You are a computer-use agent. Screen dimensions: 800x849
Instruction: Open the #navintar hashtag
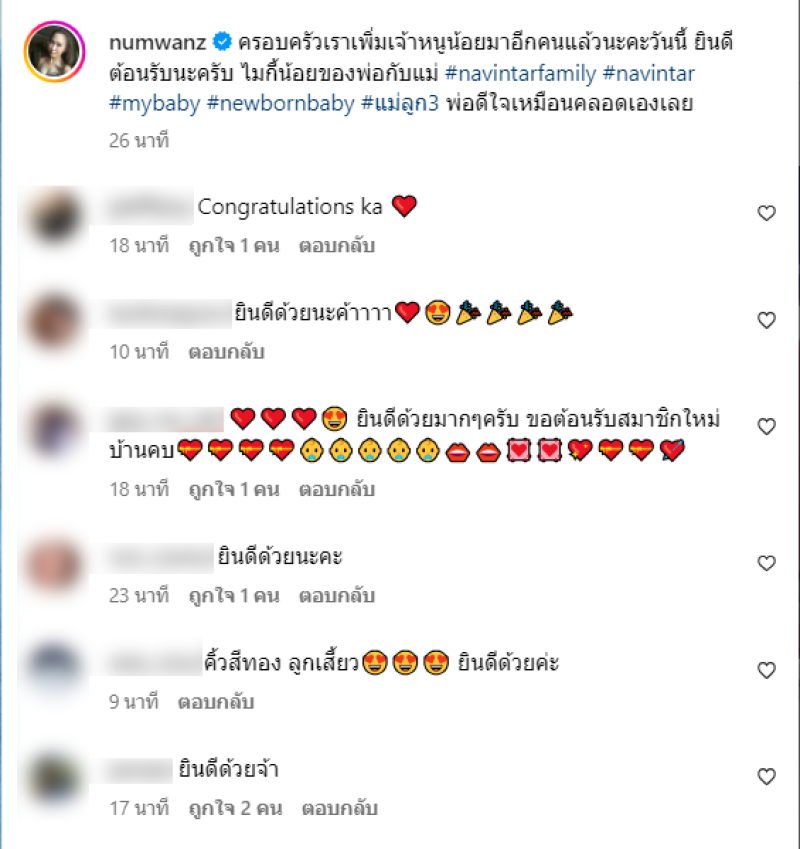pyautogui.click(x=648, y=73)
